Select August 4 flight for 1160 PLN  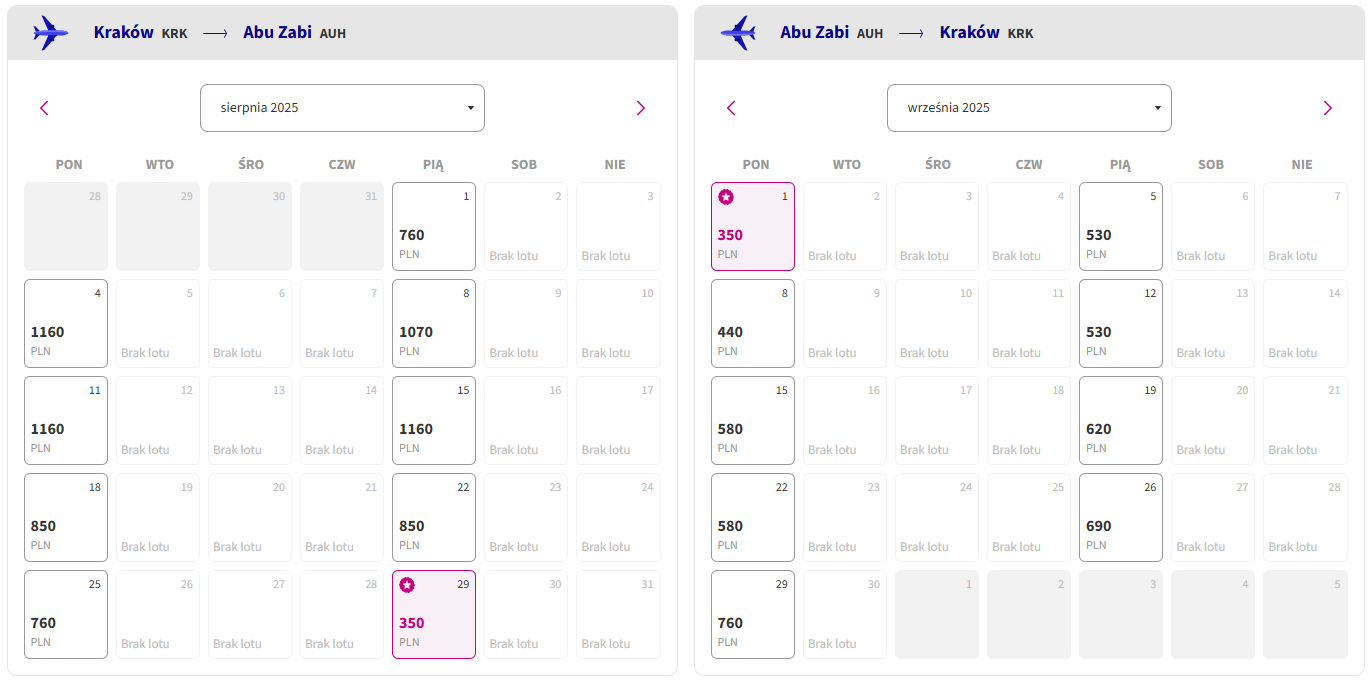[x=66, y=323]
